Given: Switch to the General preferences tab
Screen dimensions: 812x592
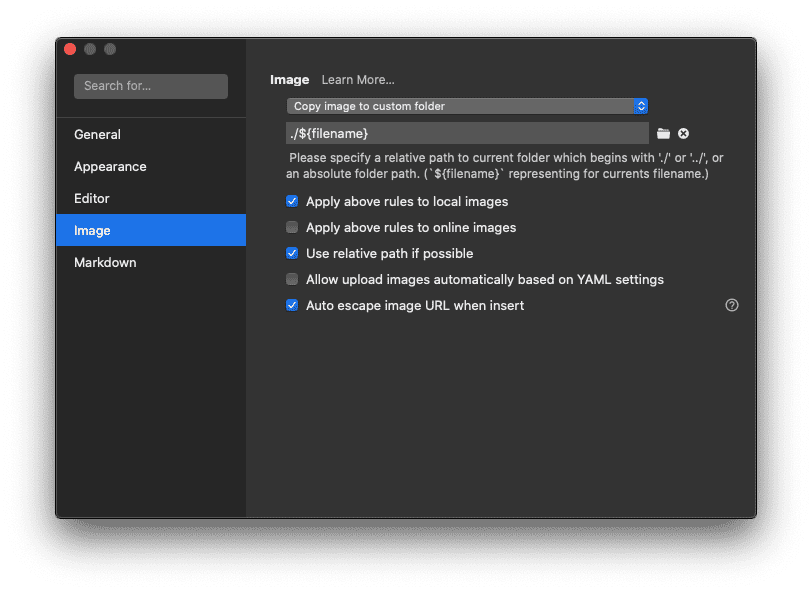Looking at the screenshot, I should [97, 134].
